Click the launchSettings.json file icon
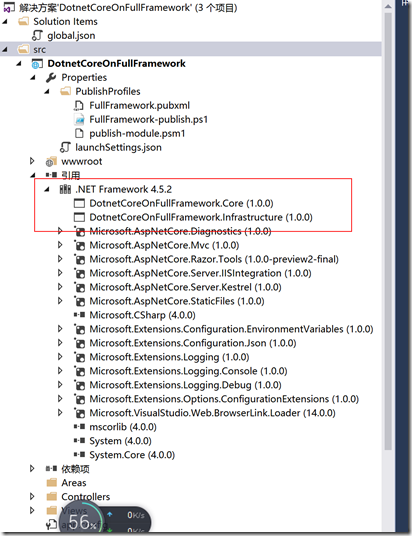Screen dimensions: 412x536 pyautogui.click(x=65, y=147)
